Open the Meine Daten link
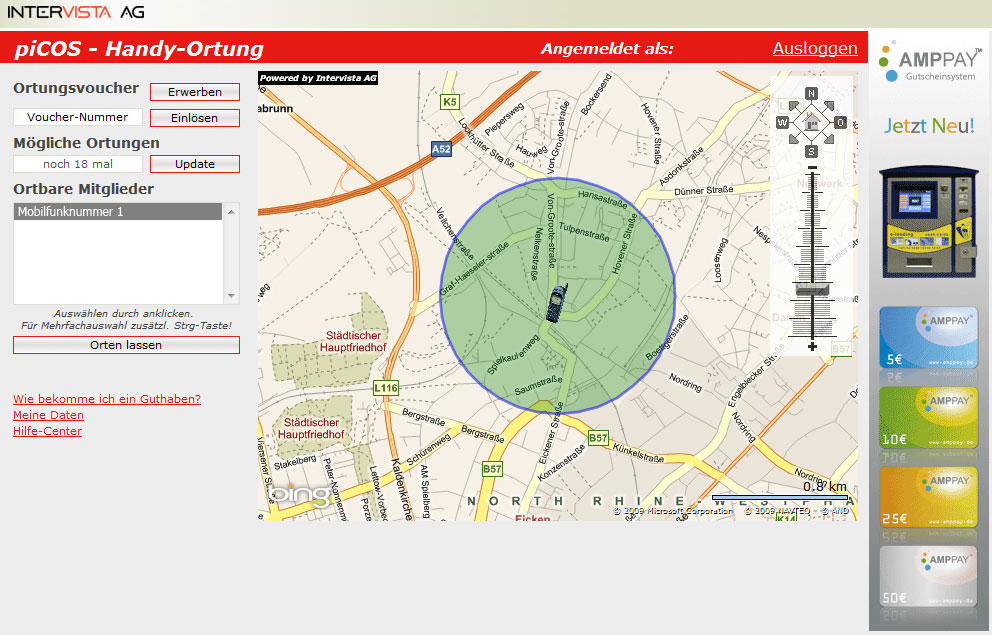 coord(49,415)
